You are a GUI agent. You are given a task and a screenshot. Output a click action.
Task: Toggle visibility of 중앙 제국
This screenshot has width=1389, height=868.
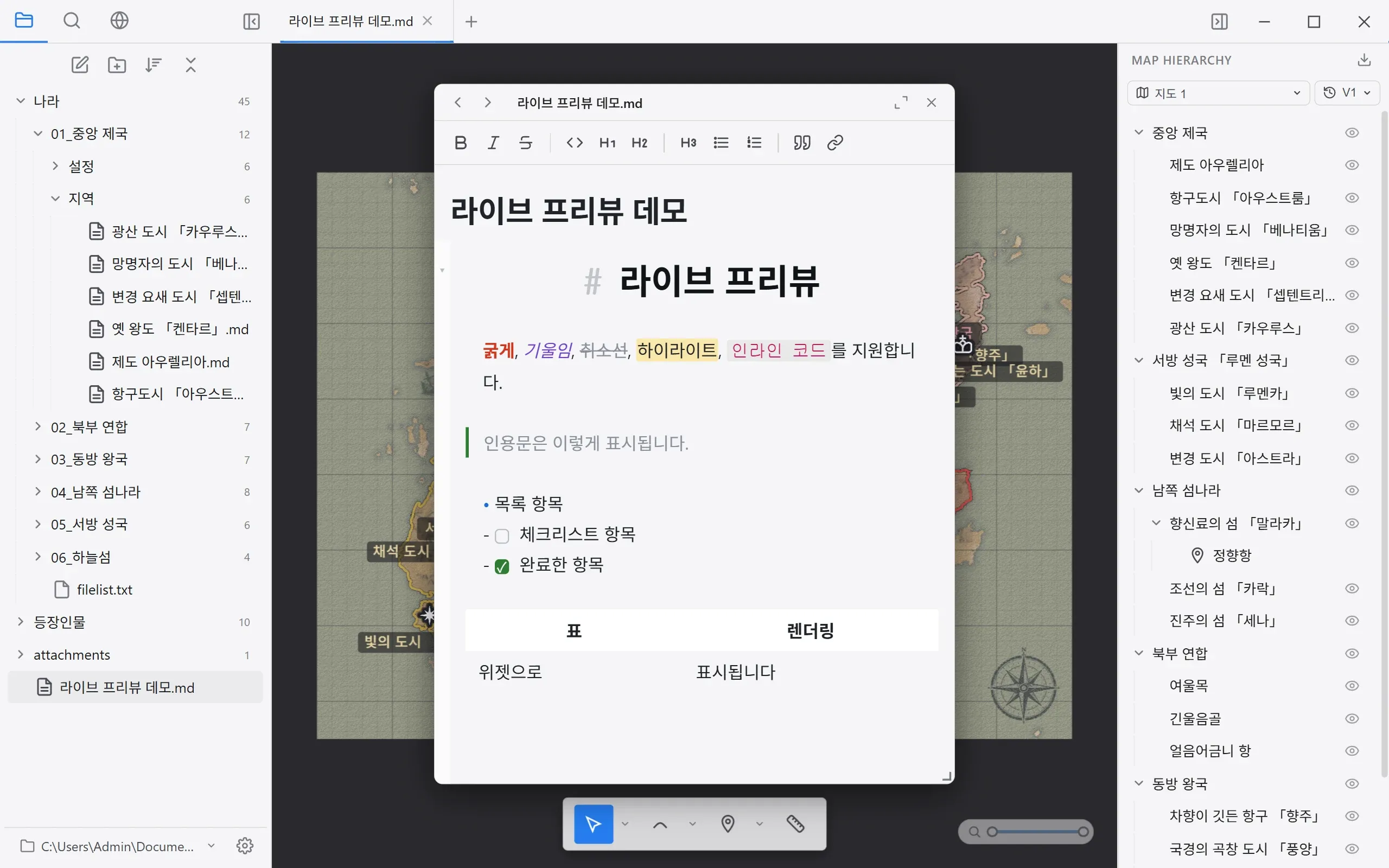point(1352,132)
